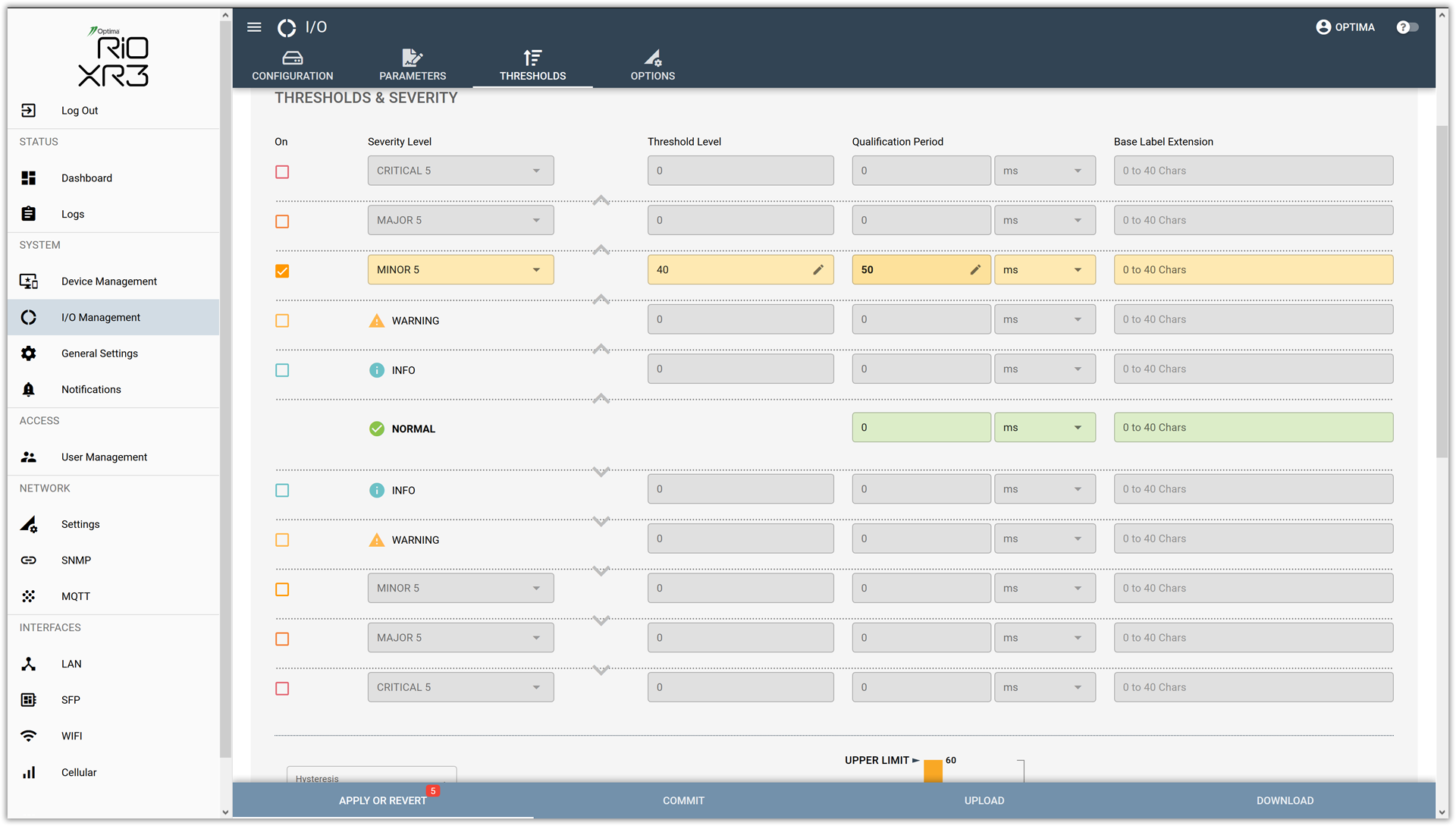Switch to the Options tab
The image size is (1456, 826).
coord(652,65)
